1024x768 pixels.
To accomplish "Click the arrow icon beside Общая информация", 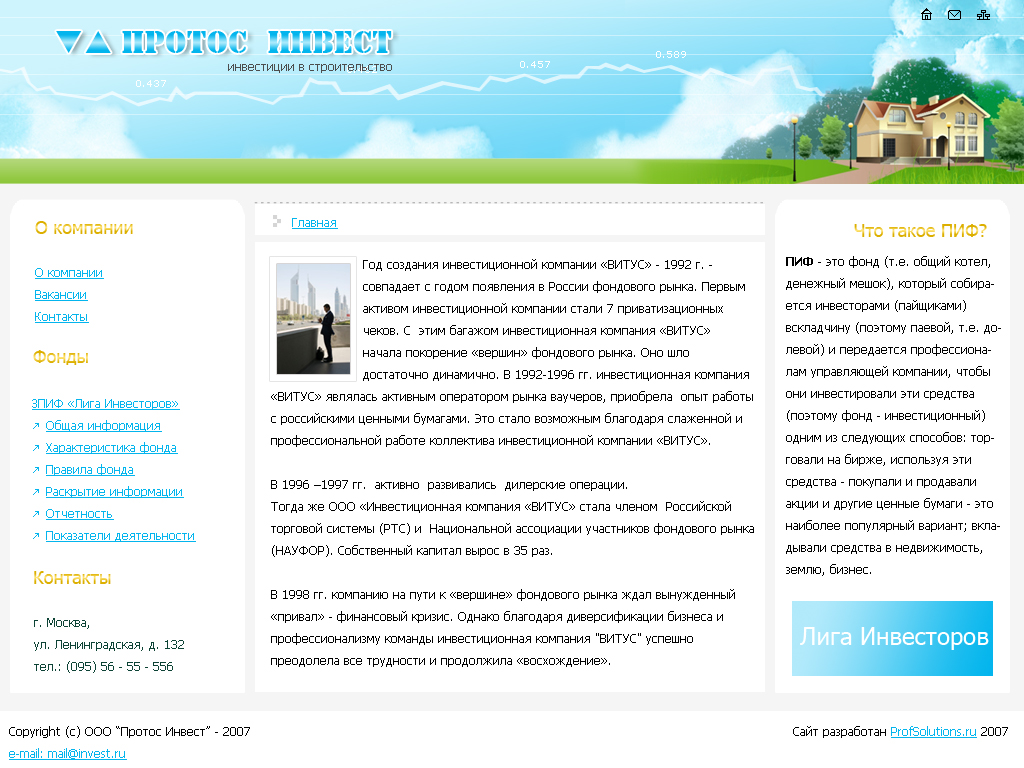I will point(35,425).
